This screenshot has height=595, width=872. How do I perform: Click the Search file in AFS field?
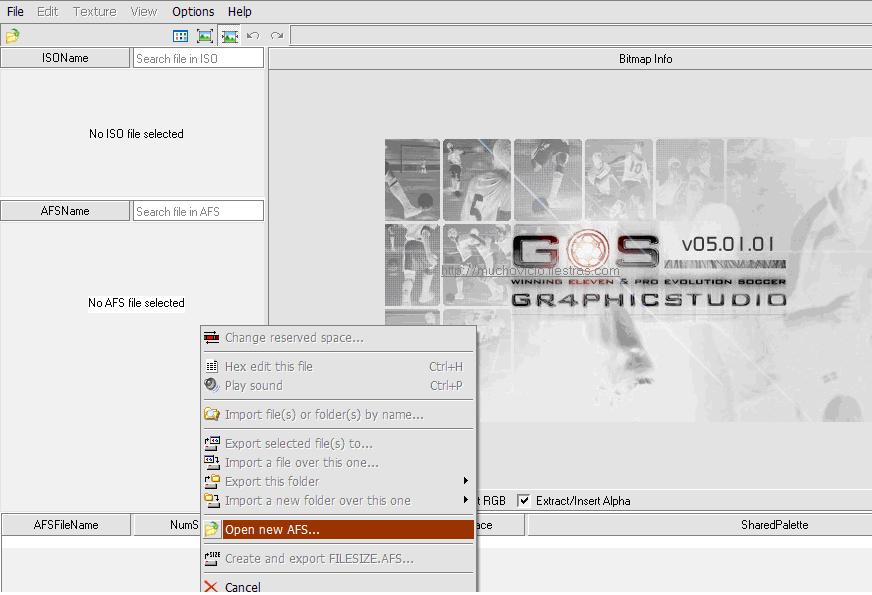pos(198,212)
